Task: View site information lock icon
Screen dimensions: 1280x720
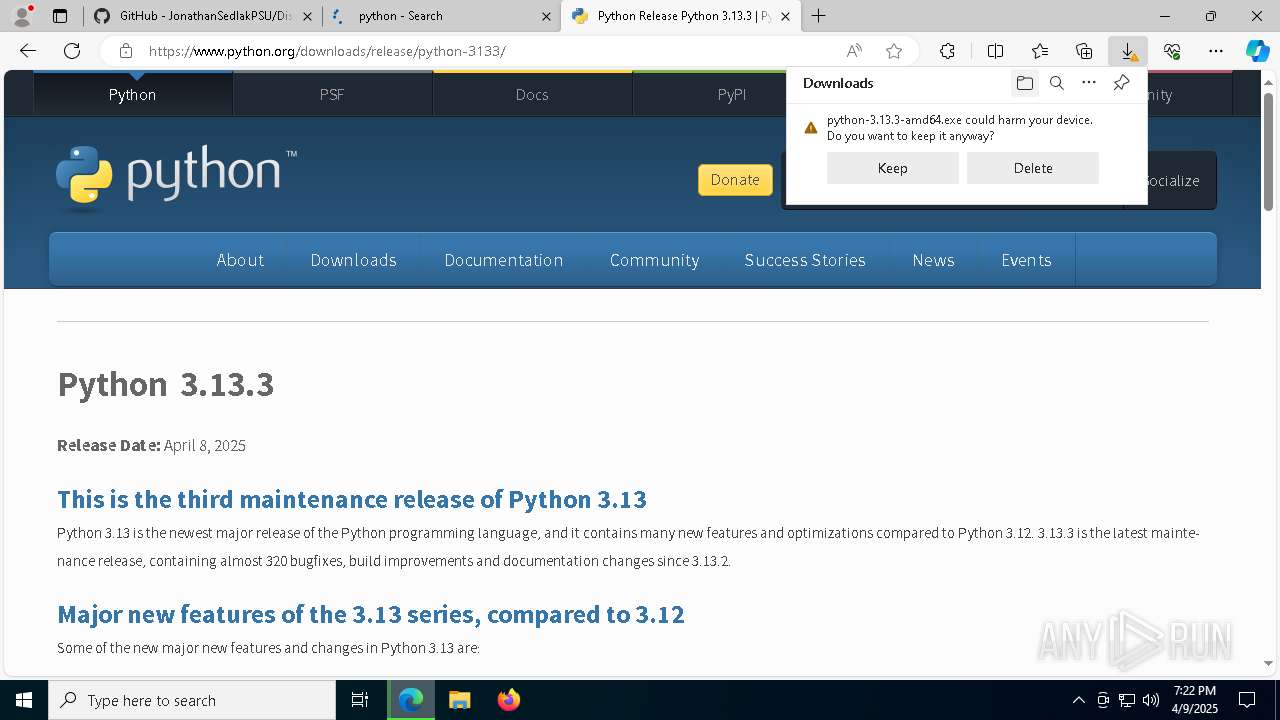Action: 125,51
